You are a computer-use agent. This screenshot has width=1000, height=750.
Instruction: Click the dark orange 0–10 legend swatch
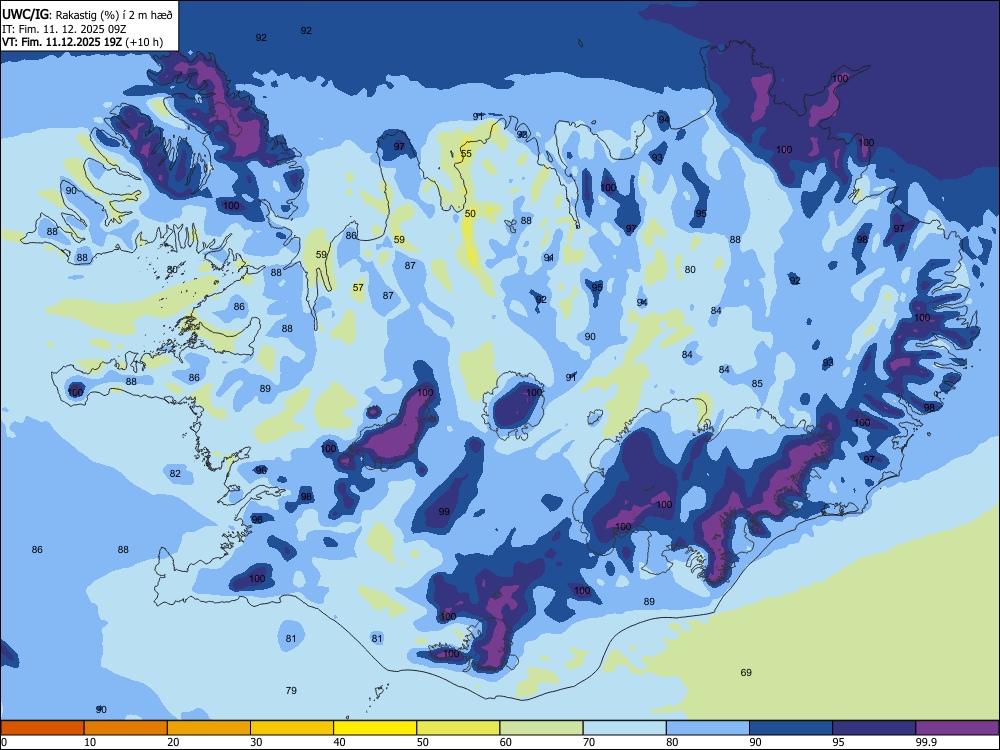(x=42, y=728)
